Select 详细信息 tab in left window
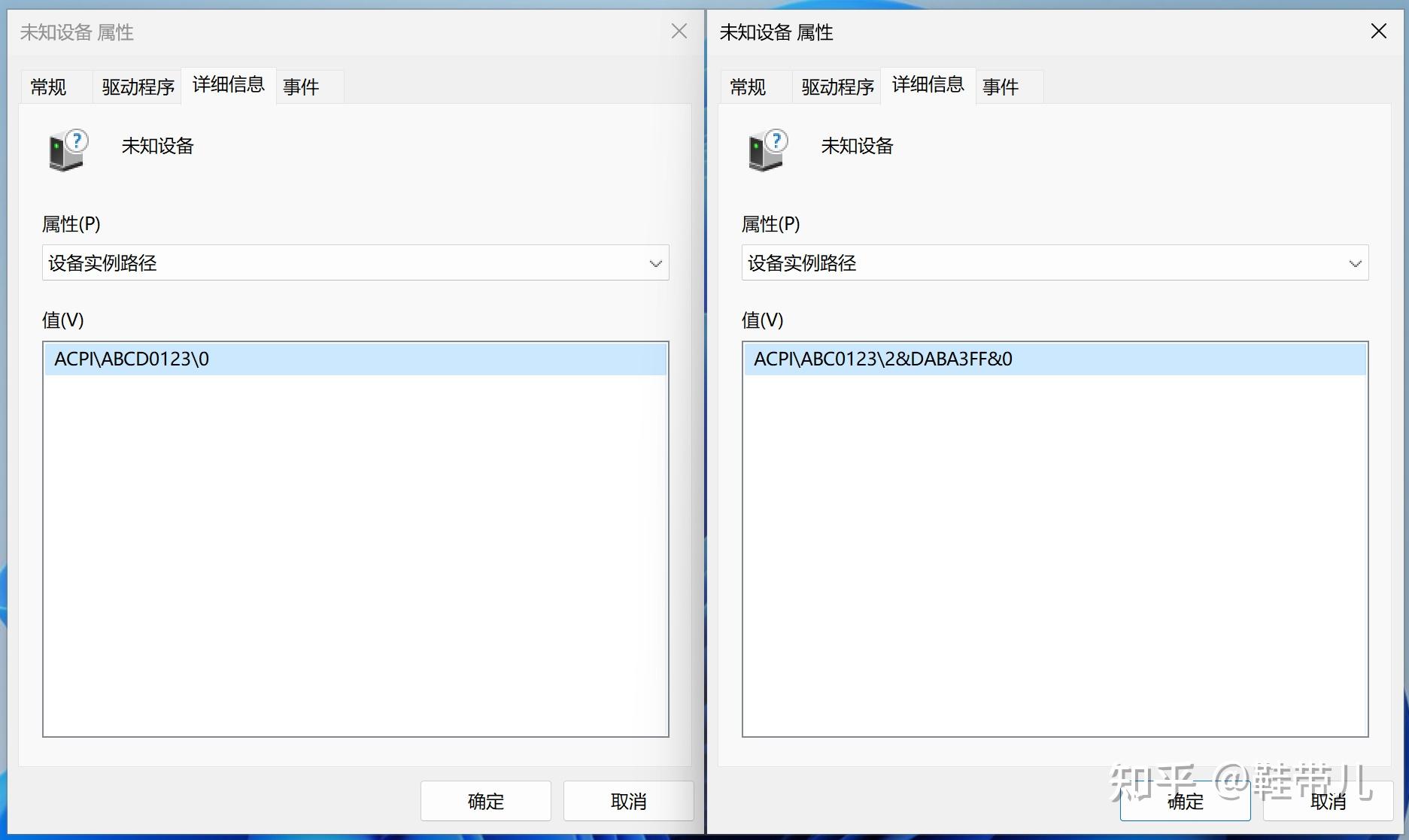The height and width of the screenshot is (840, 1409). tap(229, 84)
